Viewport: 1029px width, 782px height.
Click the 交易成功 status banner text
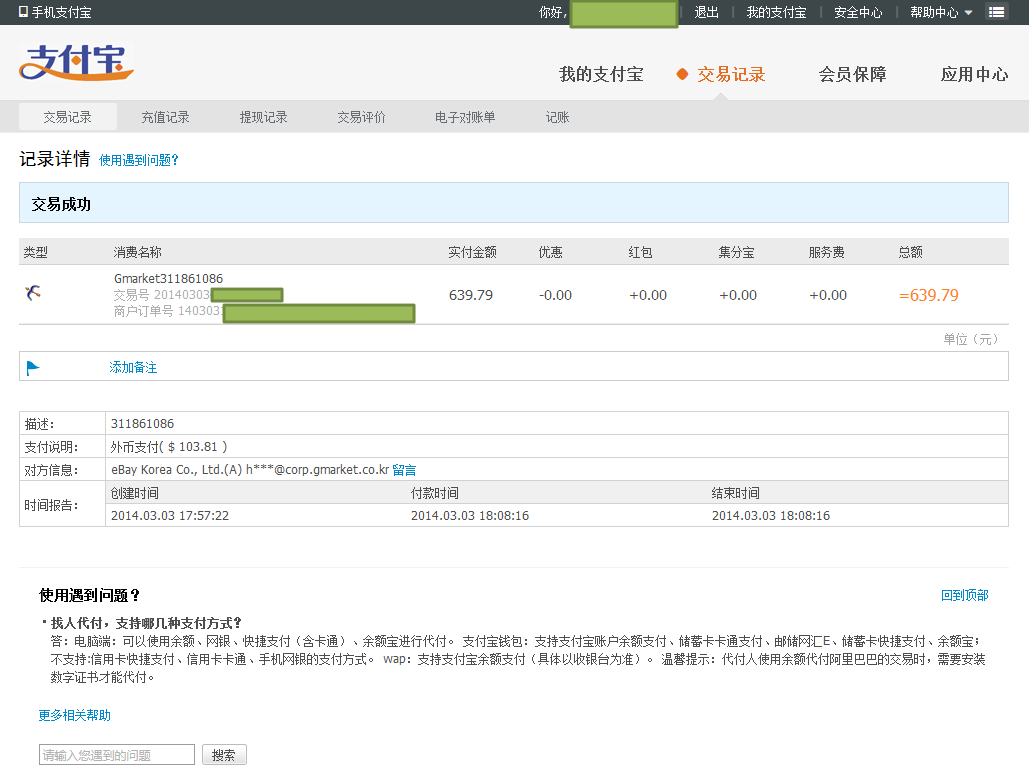(61, 204)
